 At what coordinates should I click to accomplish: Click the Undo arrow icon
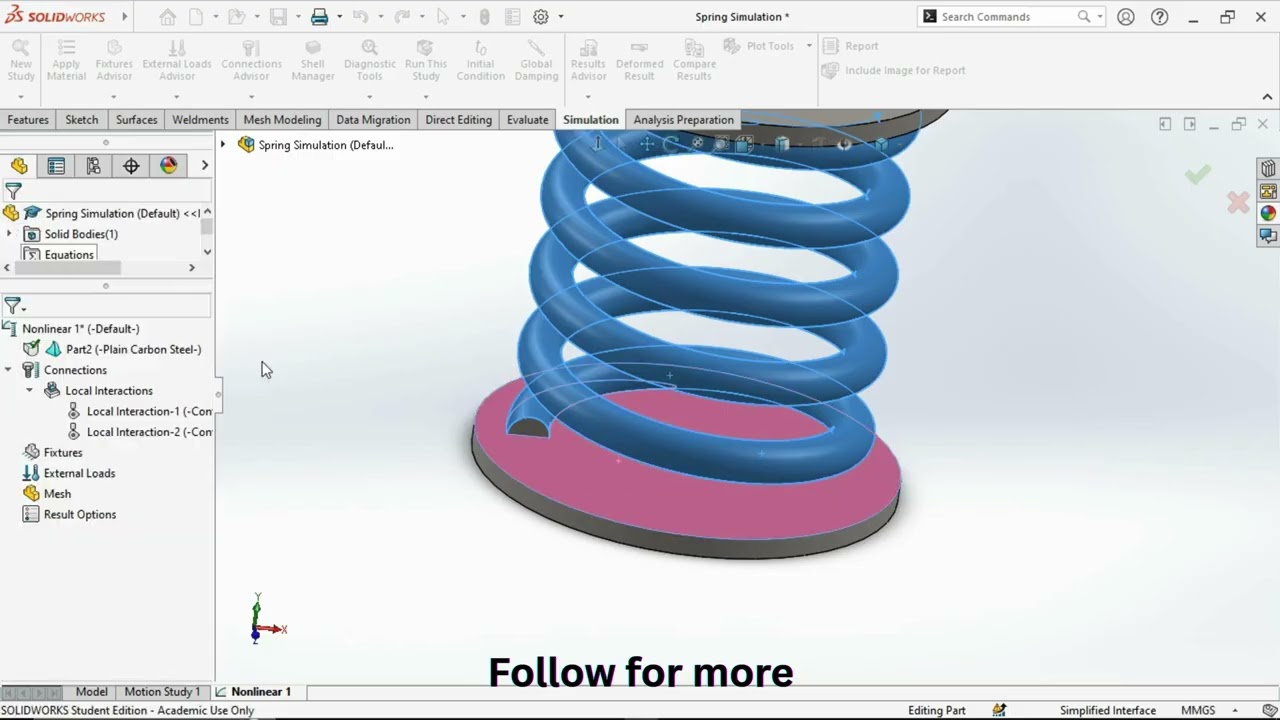tap(360, 17)
